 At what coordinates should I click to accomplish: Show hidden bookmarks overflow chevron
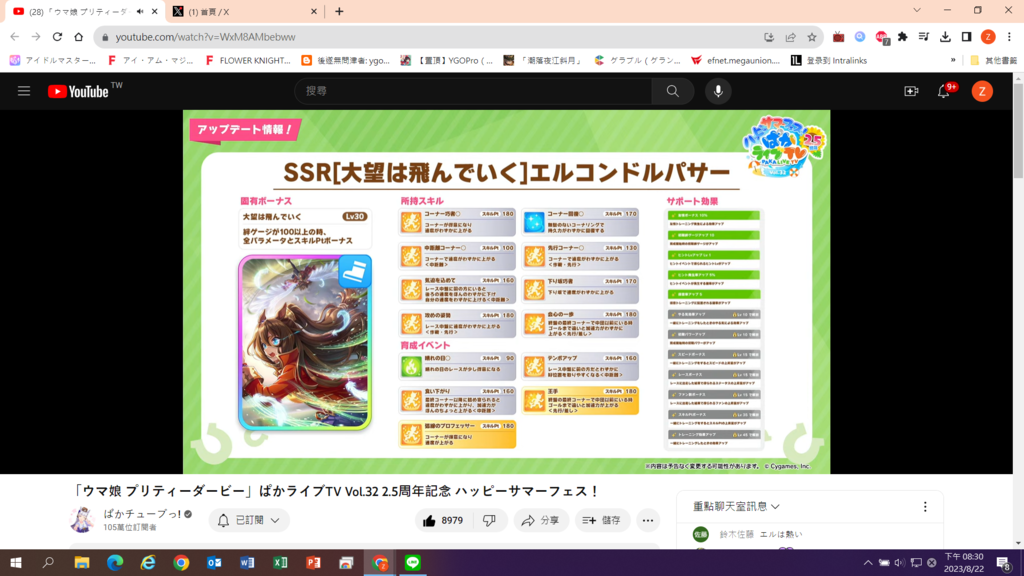pos(953,61)
